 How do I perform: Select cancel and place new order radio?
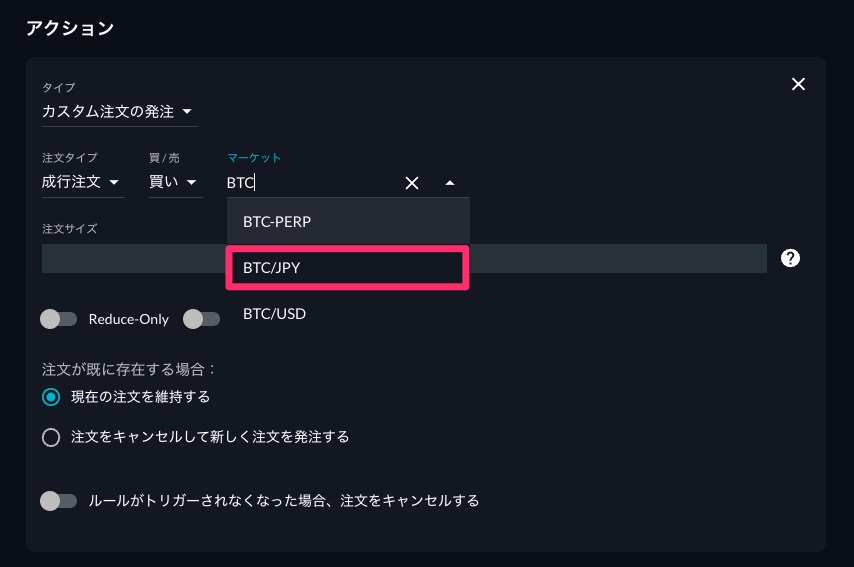(x=51, y=437)
